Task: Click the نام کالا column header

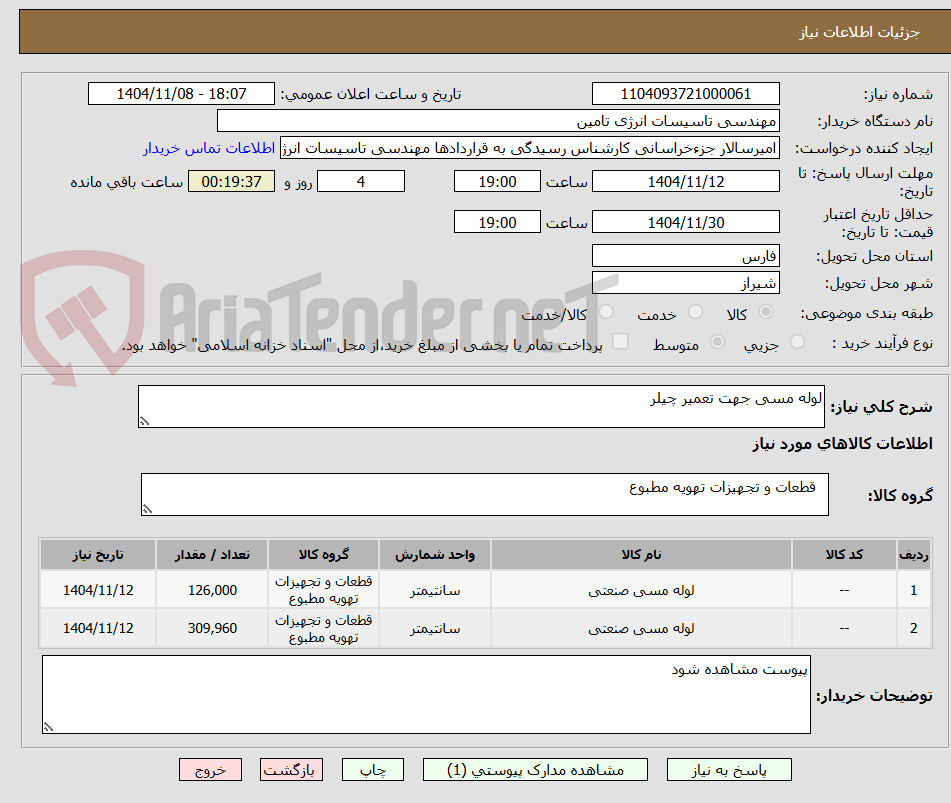Action: [641, 554]
